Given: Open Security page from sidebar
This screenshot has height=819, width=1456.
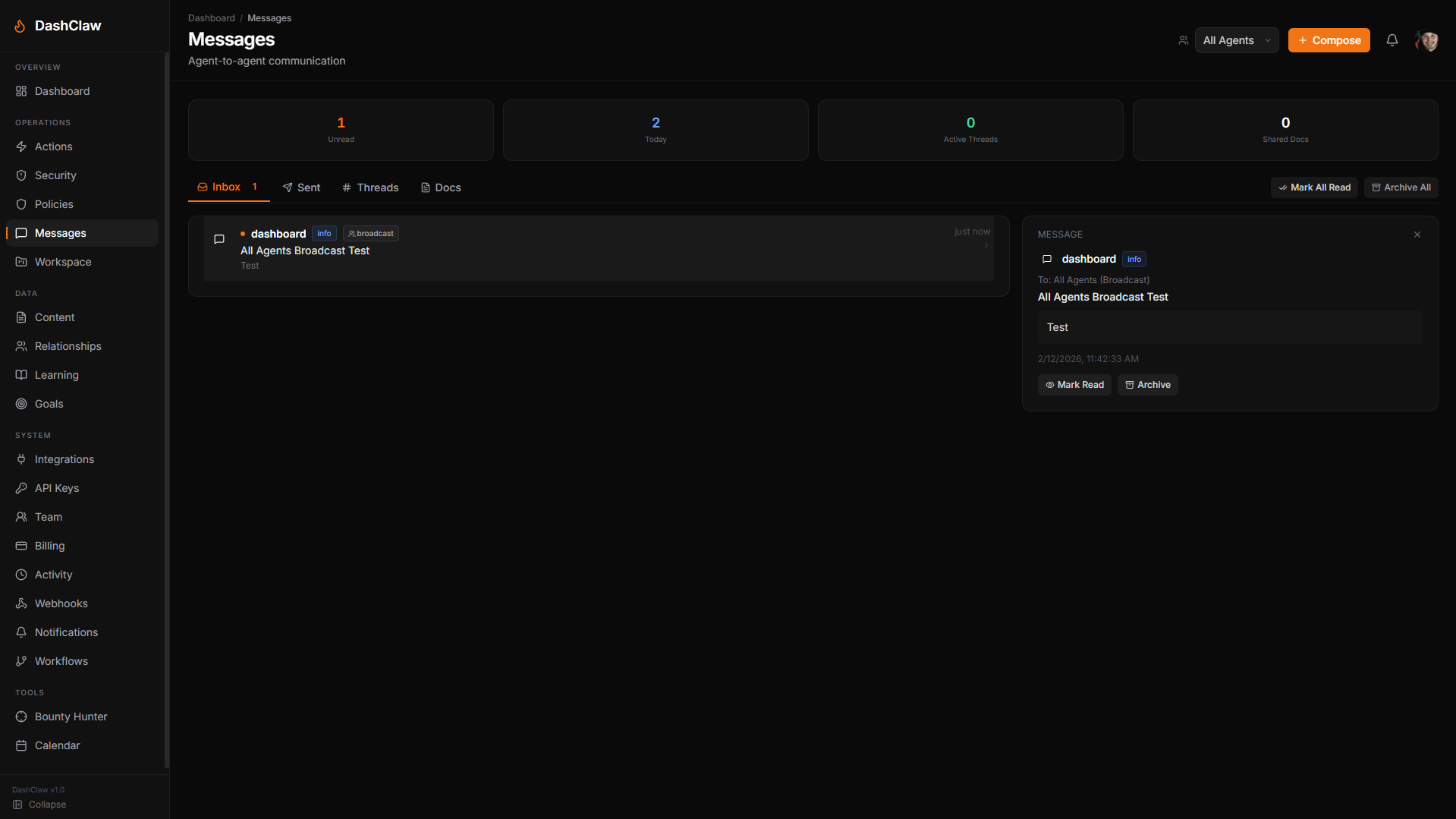Looking at the screenshot, I should point(55,175).
